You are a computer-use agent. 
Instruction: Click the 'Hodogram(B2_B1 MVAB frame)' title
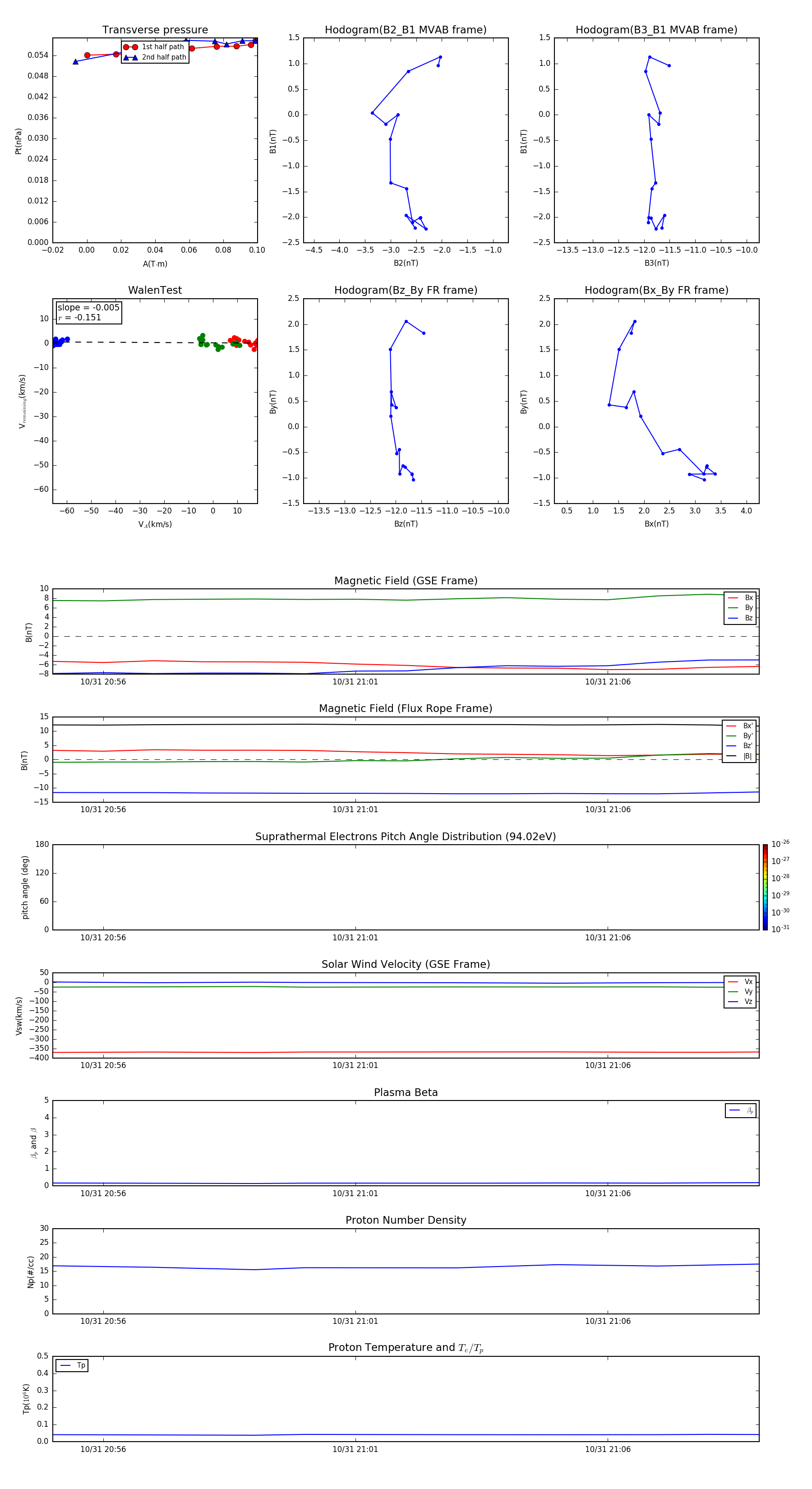point(406,30)
